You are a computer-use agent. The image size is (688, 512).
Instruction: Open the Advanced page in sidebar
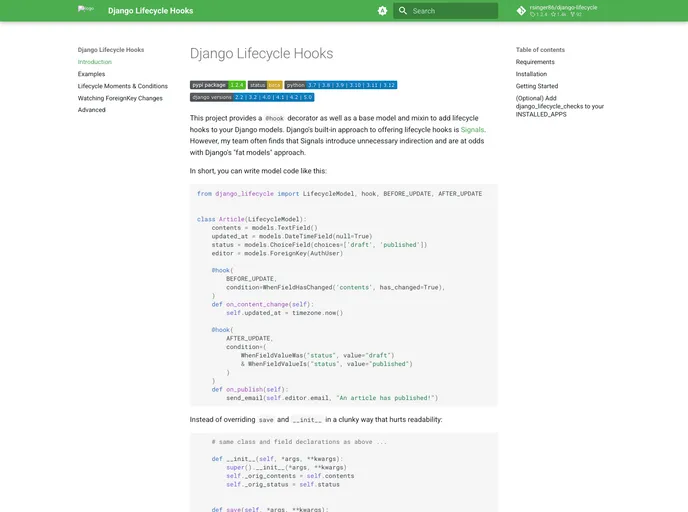pyautogui.click(x=92, y=110)
